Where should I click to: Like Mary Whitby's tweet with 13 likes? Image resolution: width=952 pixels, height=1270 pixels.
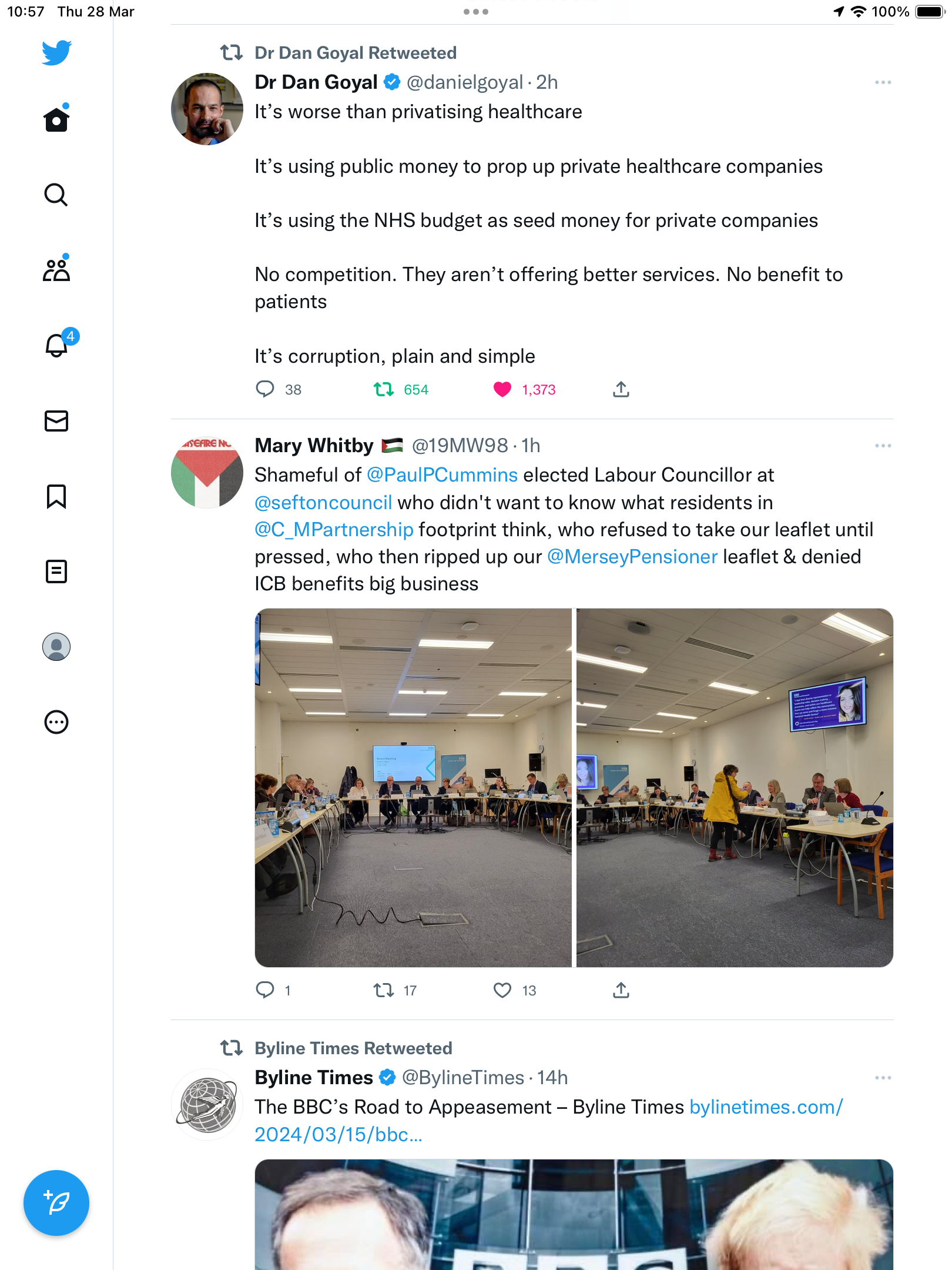[502, 990]
